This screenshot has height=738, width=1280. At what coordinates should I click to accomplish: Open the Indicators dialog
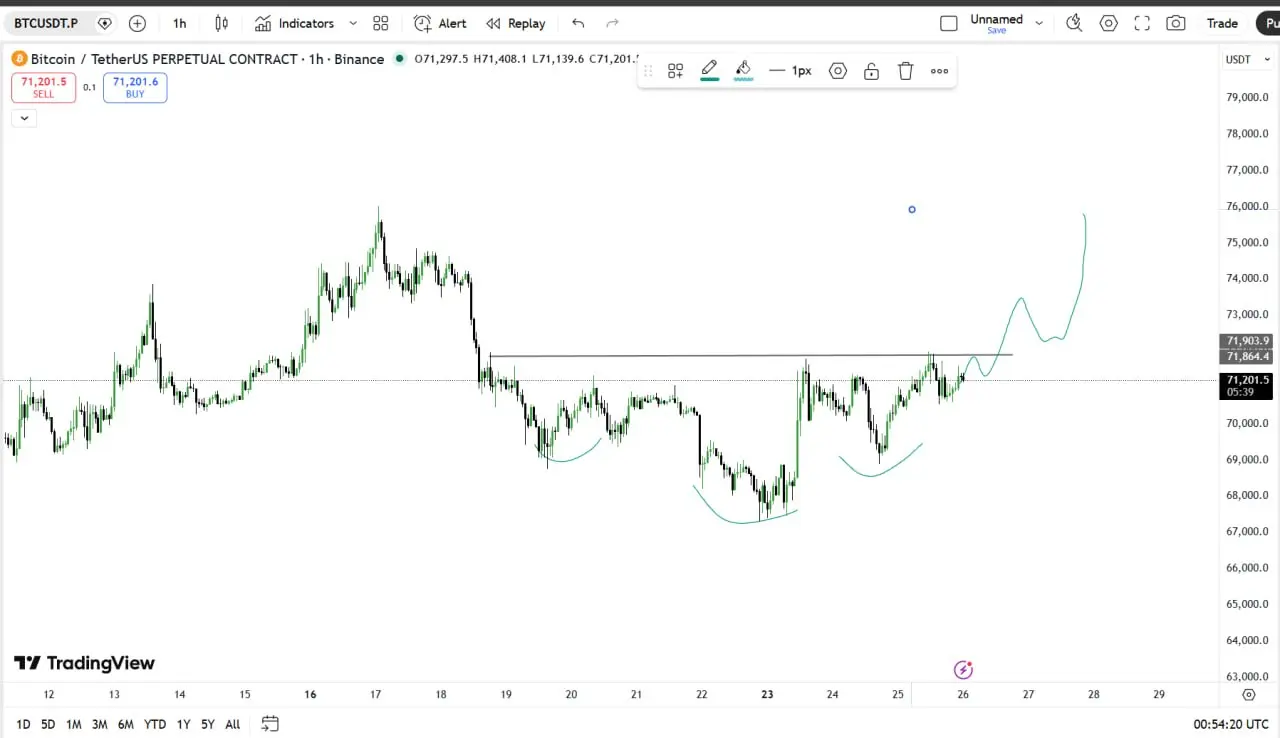click(295, 23)
